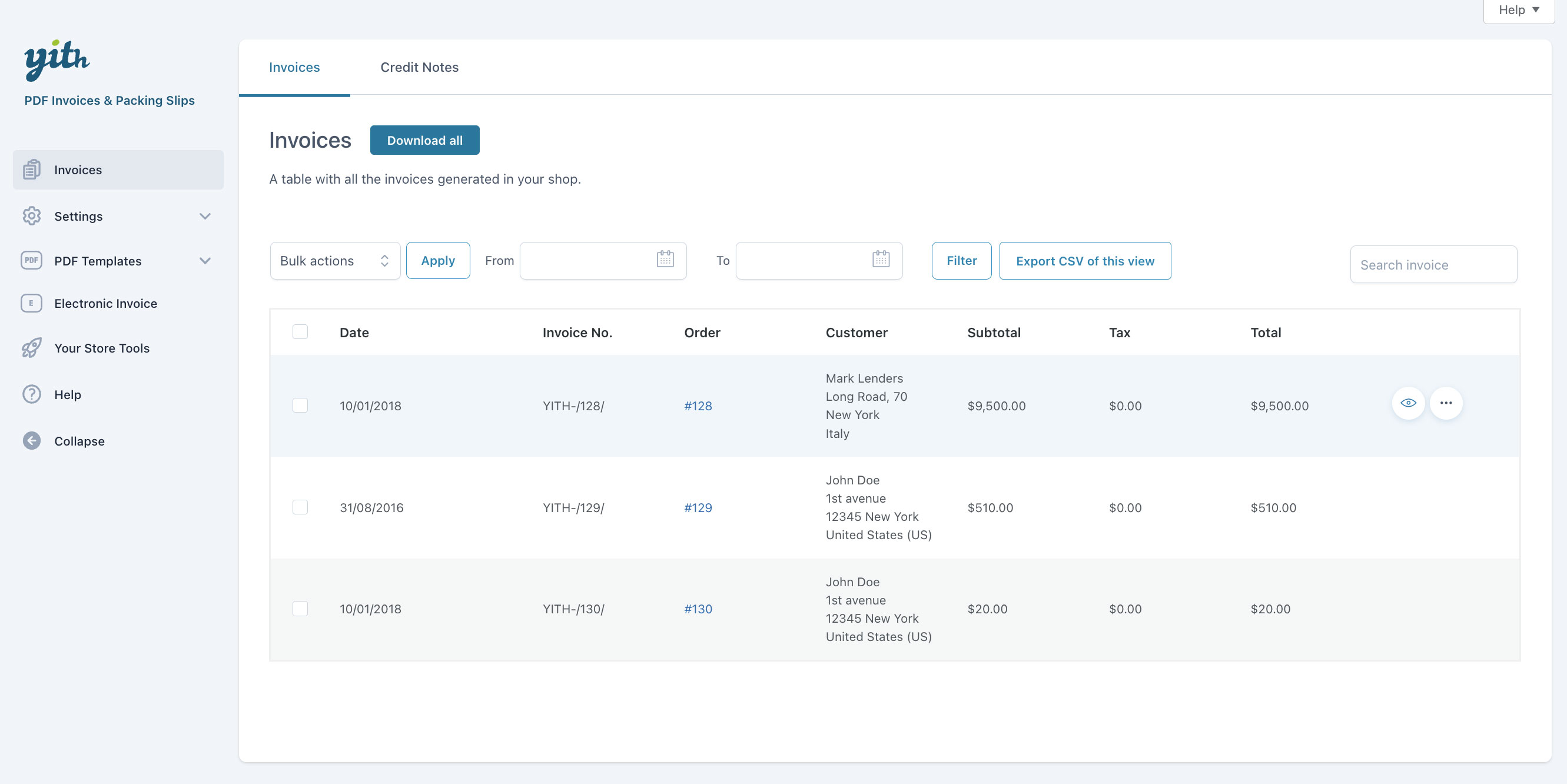Image resolution: width=1567 pixels, height=784 pixels.
Task: Click the Your Store Tools rocket icon
Action: (32, 348)
